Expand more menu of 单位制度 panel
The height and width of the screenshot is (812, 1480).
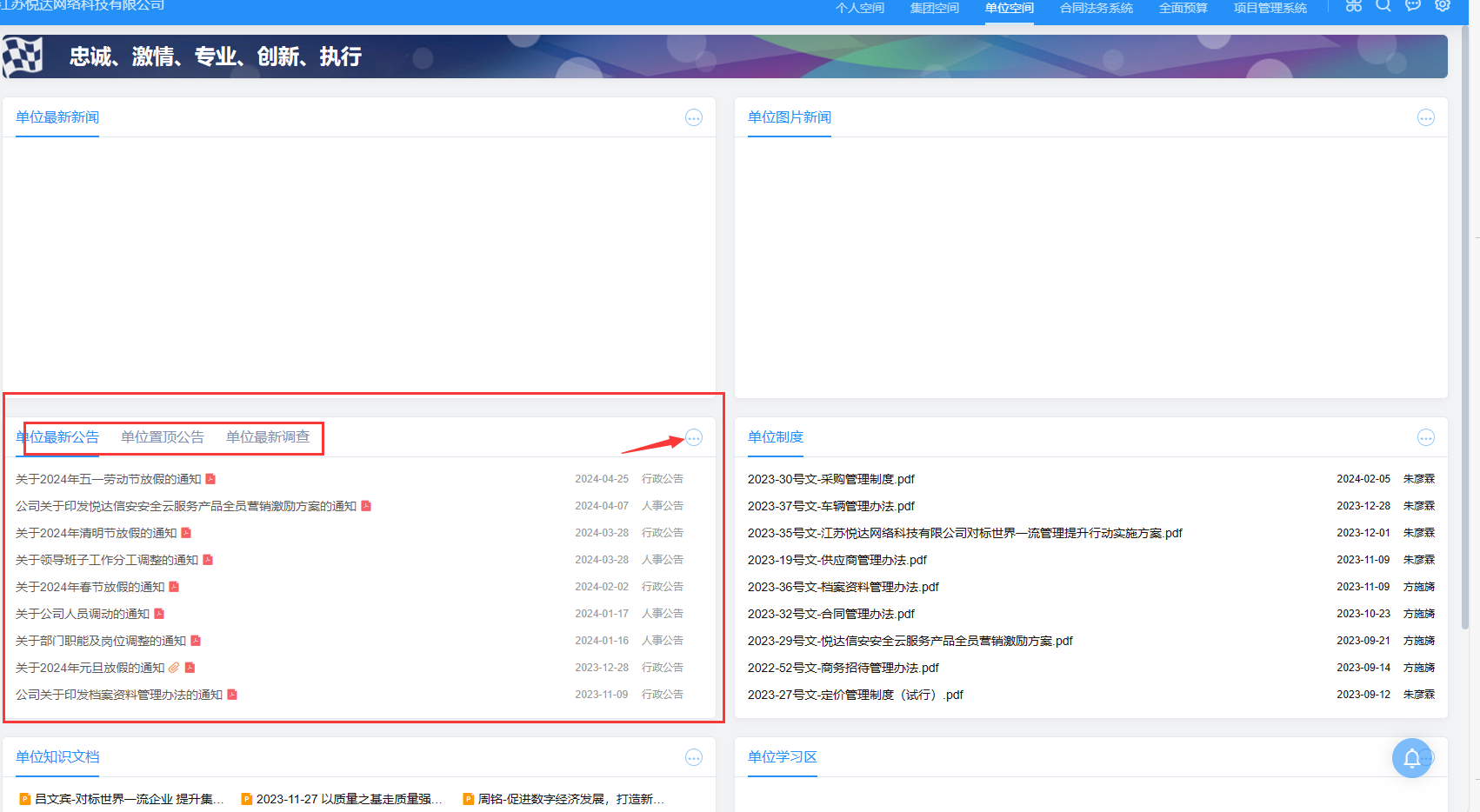click(x=1425, y=438)
